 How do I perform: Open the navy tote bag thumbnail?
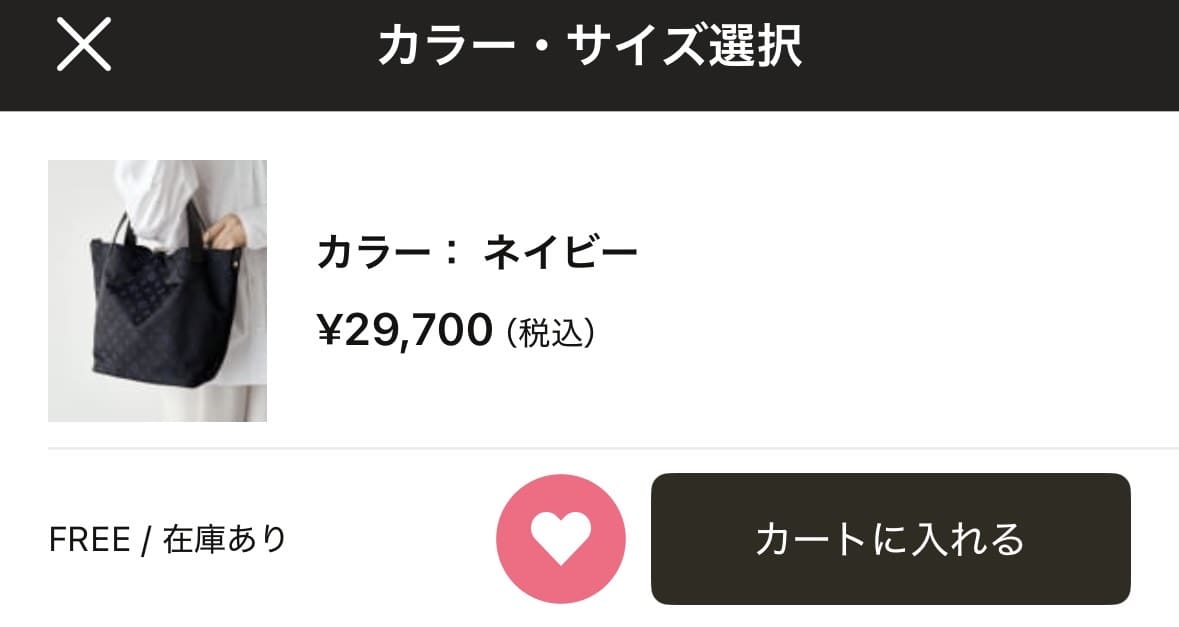coord(157,291)
